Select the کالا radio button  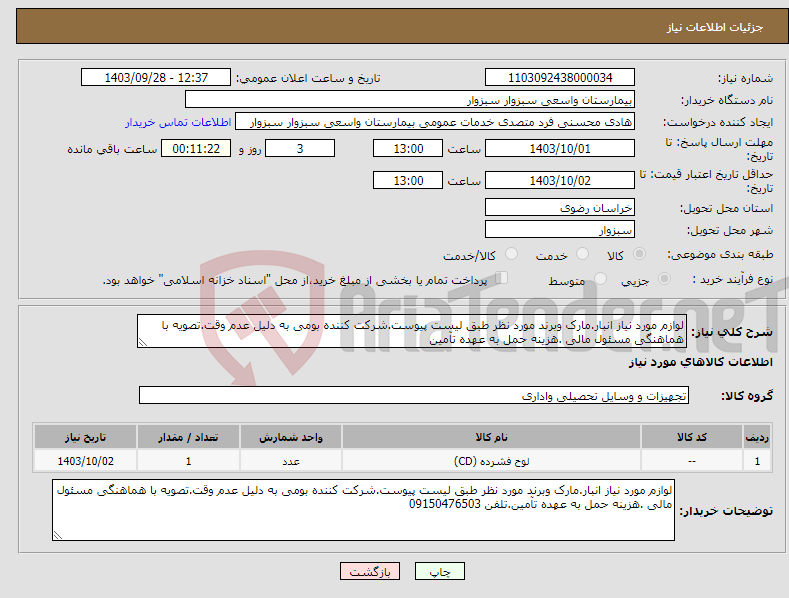[x=639, y=254]
